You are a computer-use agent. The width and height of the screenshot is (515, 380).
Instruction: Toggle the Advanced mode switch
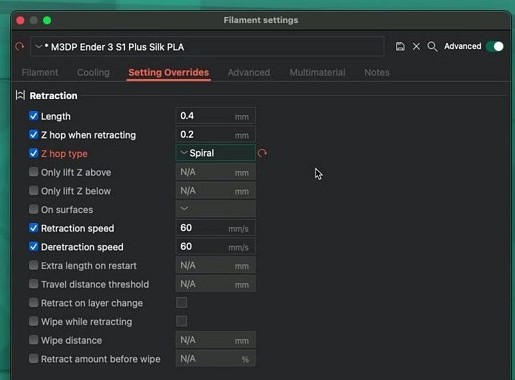point(495,46)
